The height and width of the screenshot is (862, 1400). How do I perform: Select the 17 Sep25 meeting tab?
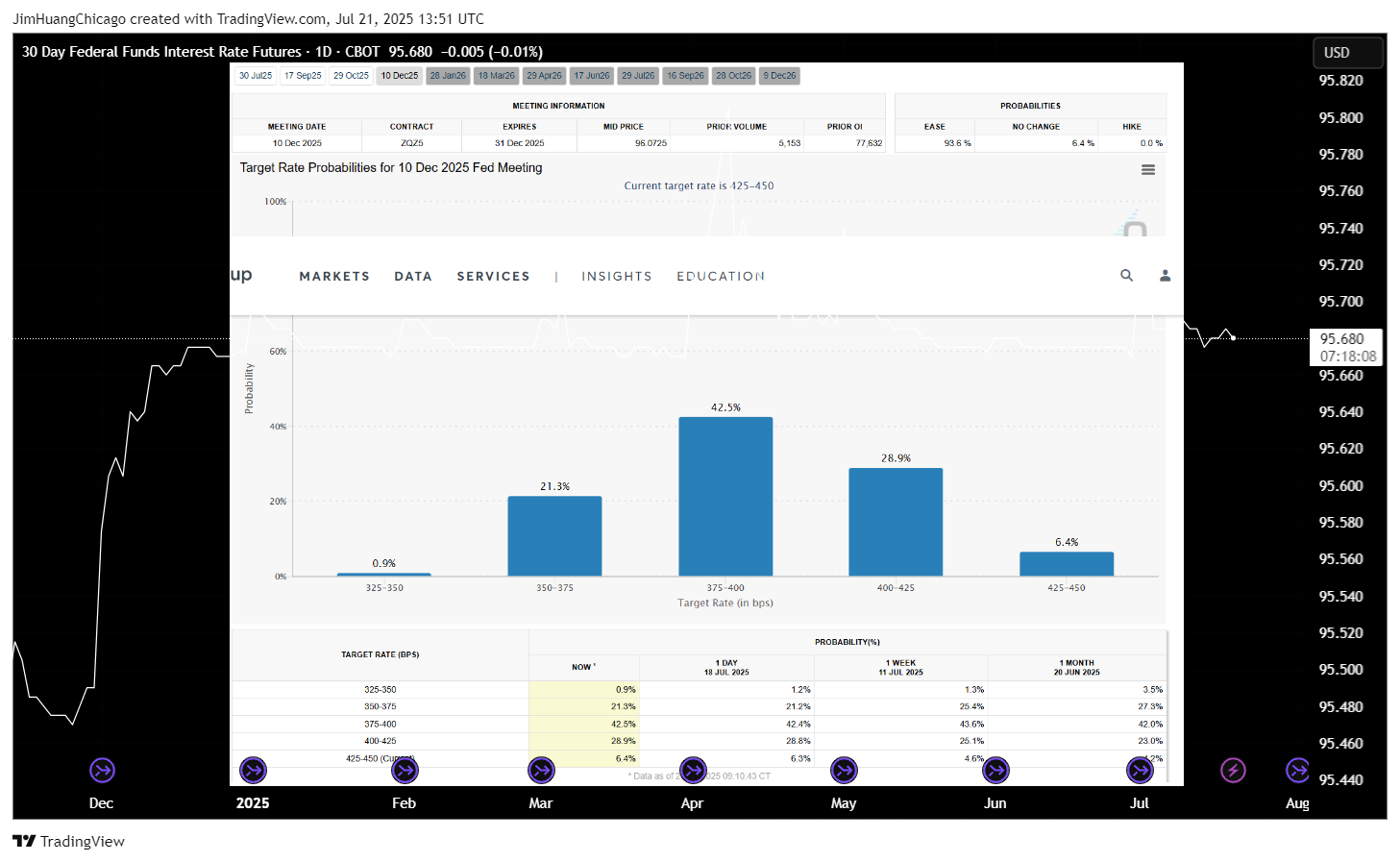click(303, 76)
